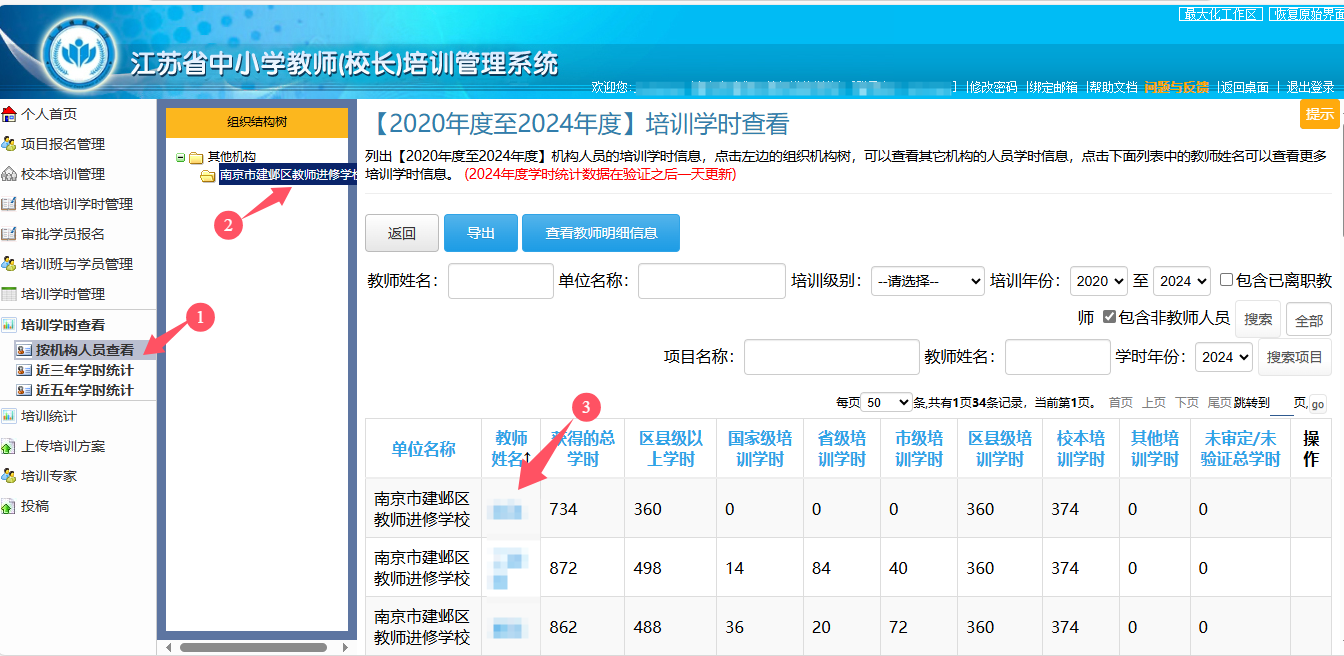1344x656 pixels.
Task: Sort by 单位名称 column header
Action: (x=424, y=449)
